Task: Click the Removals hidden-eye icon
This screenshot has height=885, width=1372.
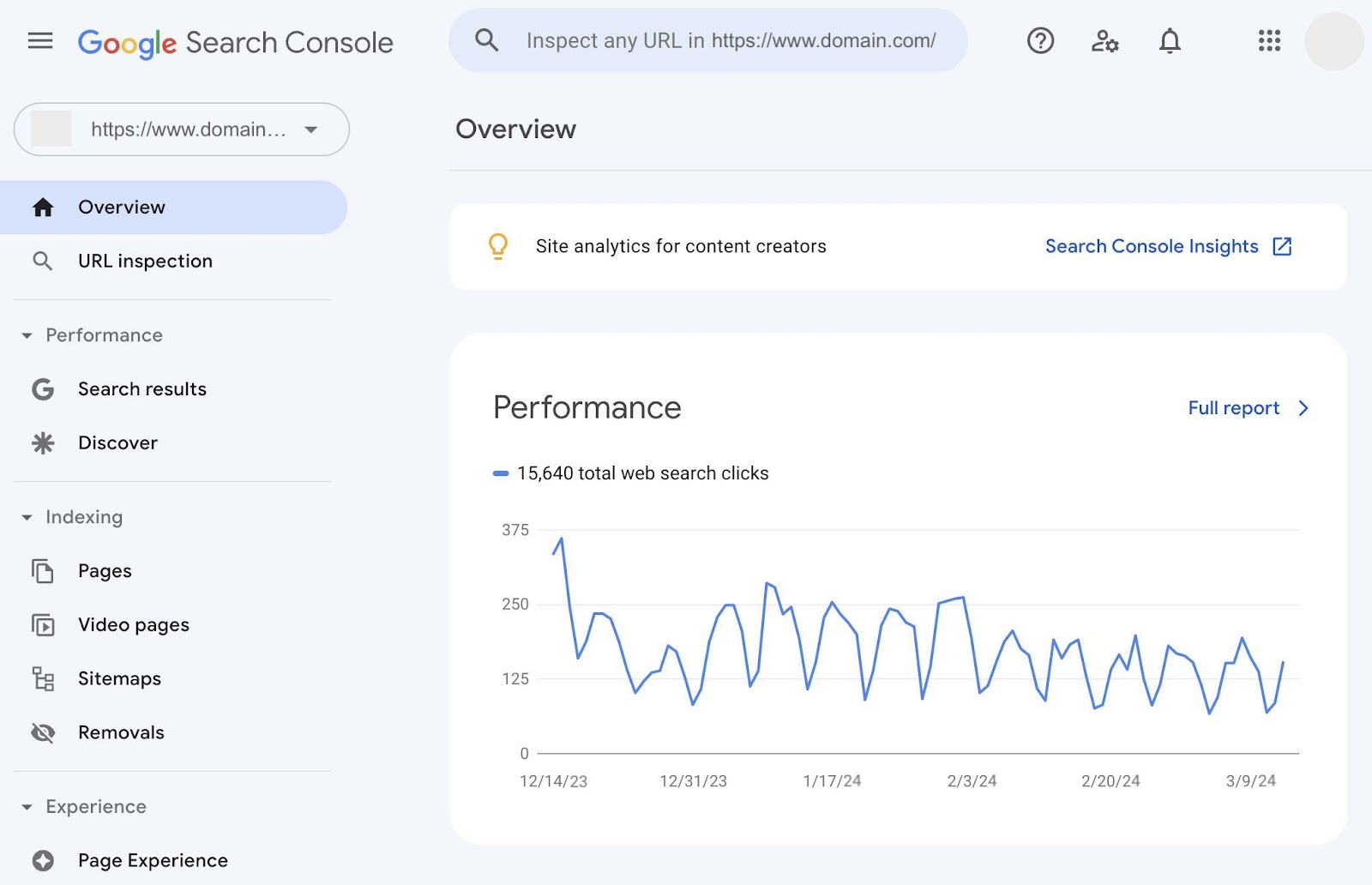Action: (x=42, y=732)
